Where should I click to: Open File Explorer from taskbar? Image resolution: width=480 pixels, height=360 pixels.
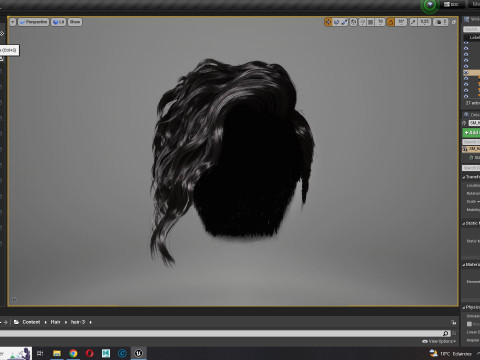57,353
